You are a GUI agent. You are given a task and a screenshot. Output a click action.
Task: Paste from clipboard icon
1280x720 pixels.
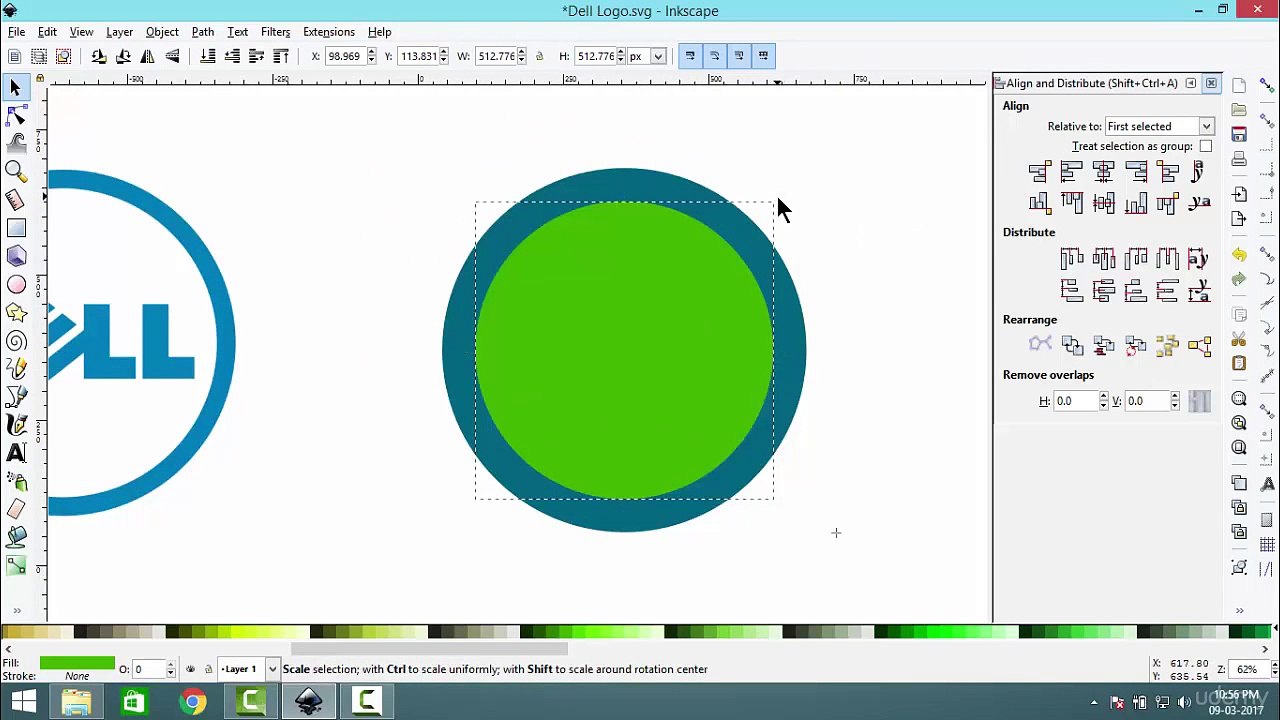(1239, 363)
